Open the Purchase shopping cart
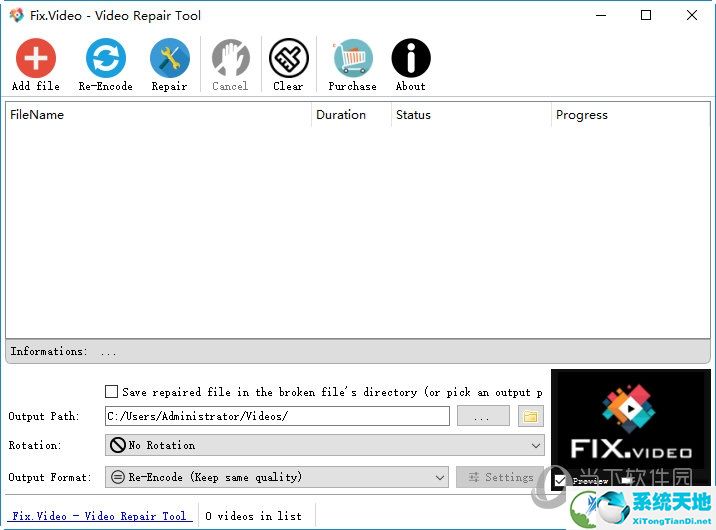This screenshot has height=530, width=716. (352, 59)
